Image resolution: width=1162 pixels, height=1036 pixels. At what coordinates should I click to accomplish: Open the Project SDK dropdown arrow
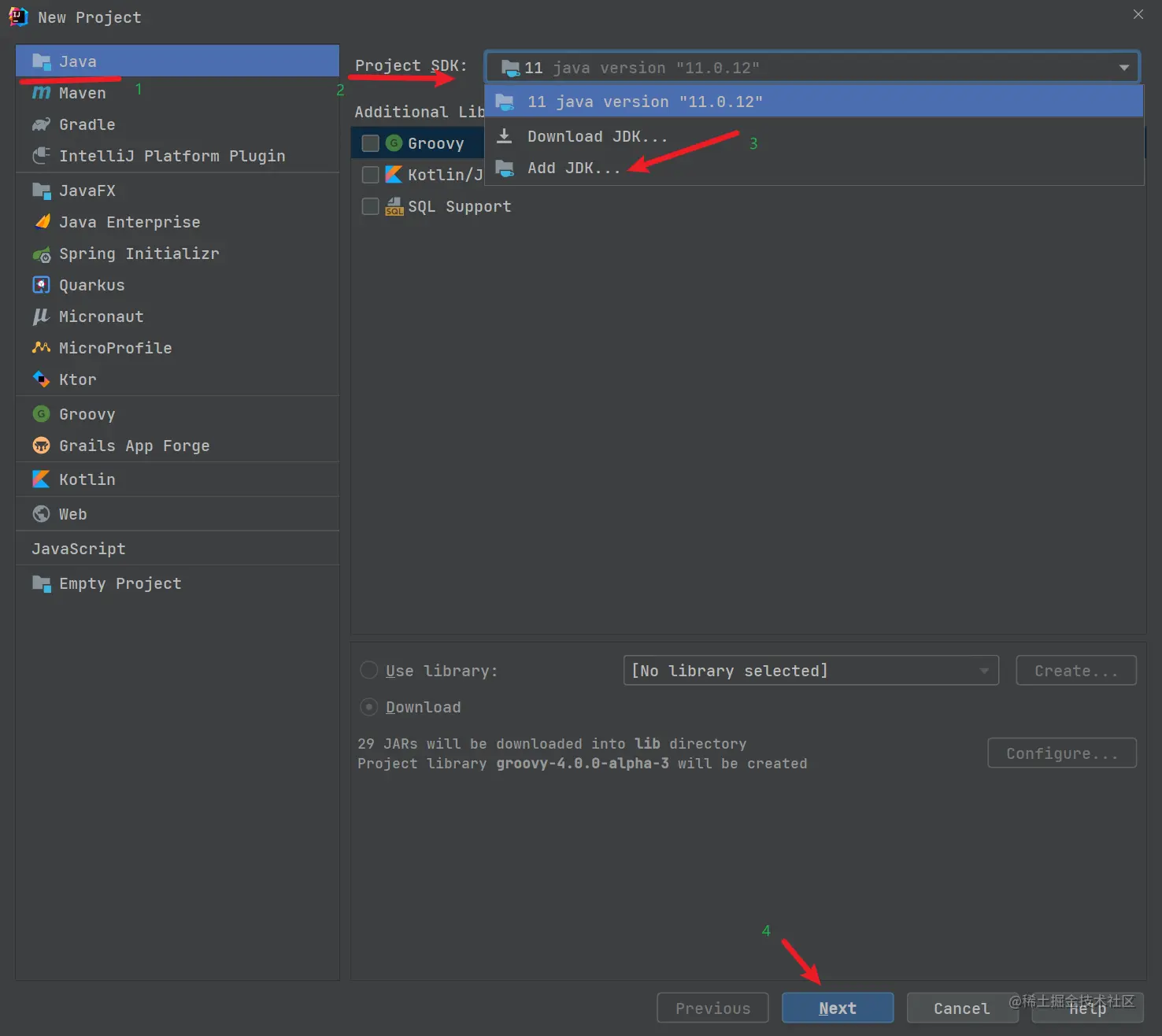tap(1124, 68)
